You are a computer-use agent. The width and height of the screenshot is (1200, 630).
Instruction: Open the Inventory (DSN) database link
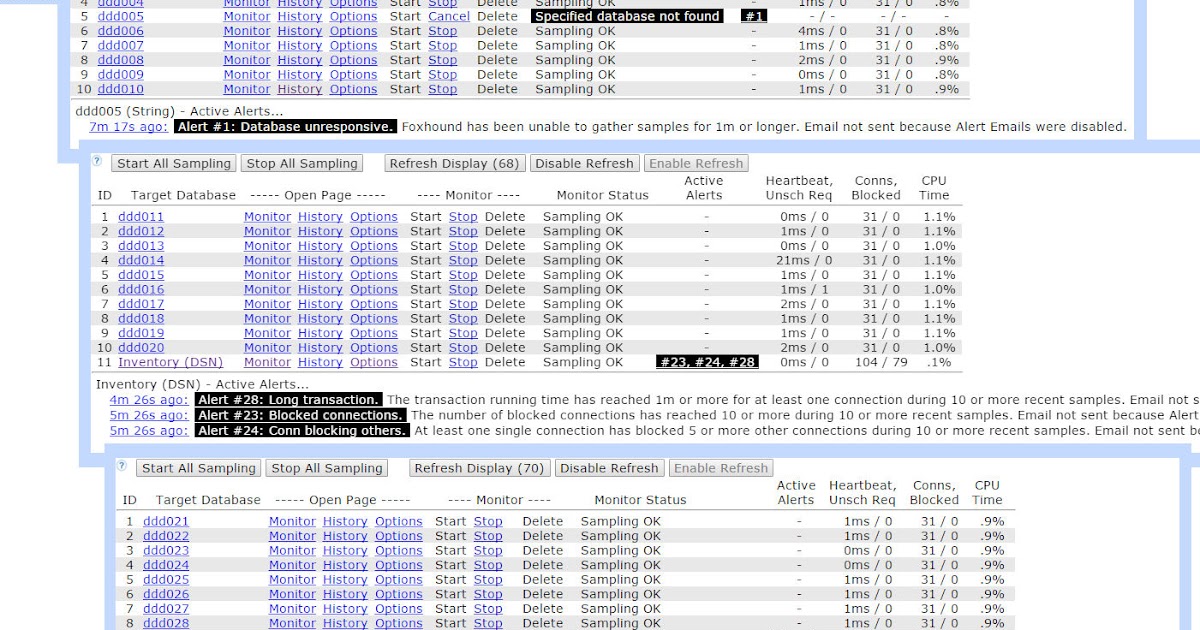[170, 362]
